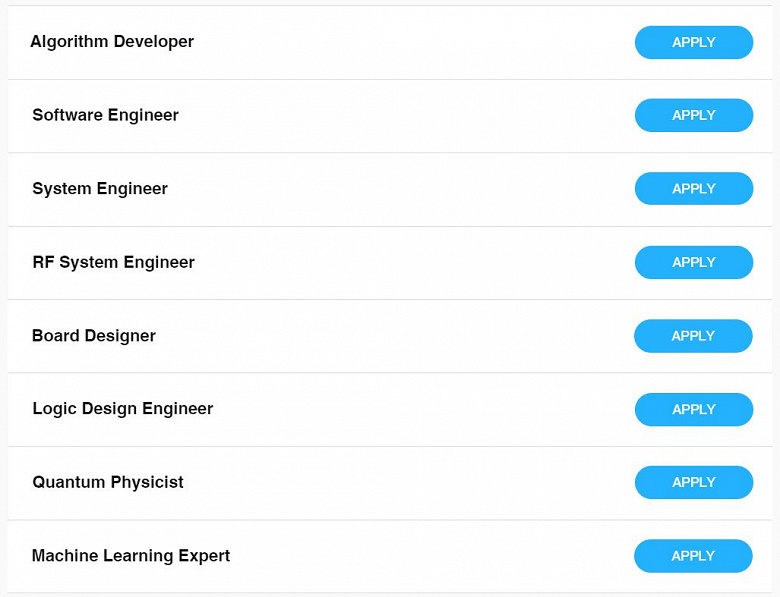Screen dimensions: 780x597
Task: Select the System Engineer title text
Action: click(100, 189)
